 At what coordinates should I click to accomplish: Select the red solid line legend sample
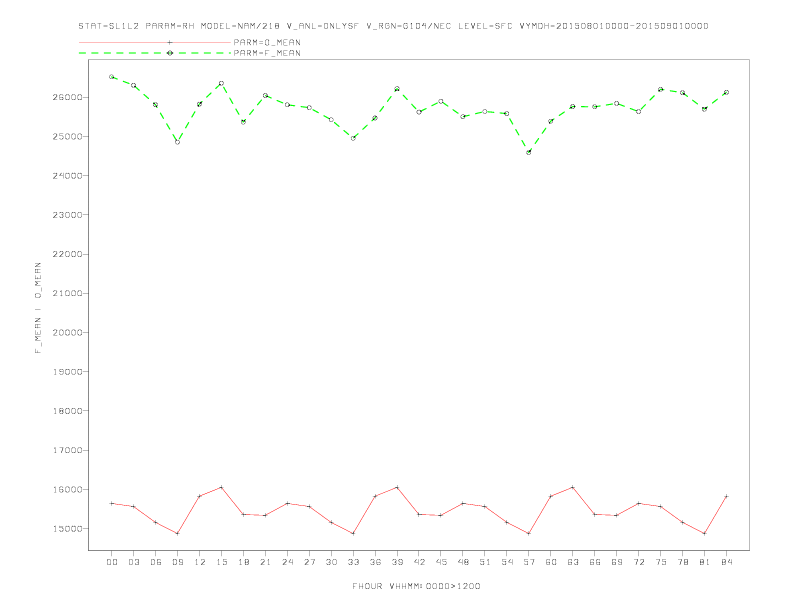tap(155, 42)
